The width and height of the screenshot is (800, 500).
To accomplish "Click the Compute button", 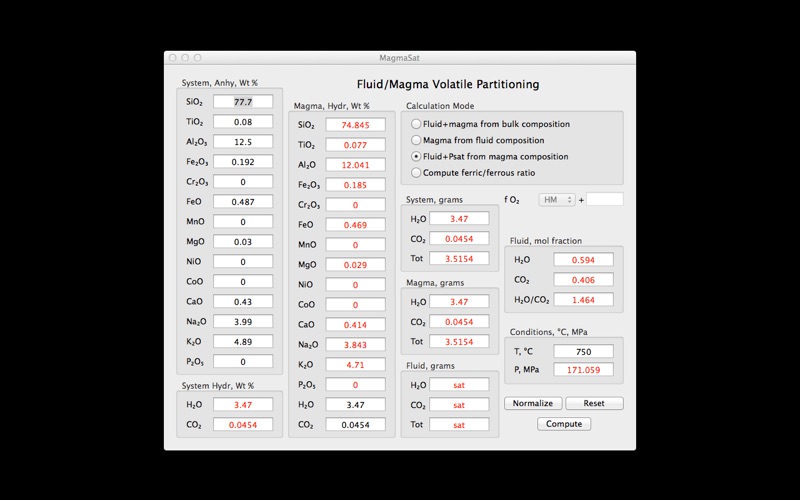I will [x=564, y=424].
